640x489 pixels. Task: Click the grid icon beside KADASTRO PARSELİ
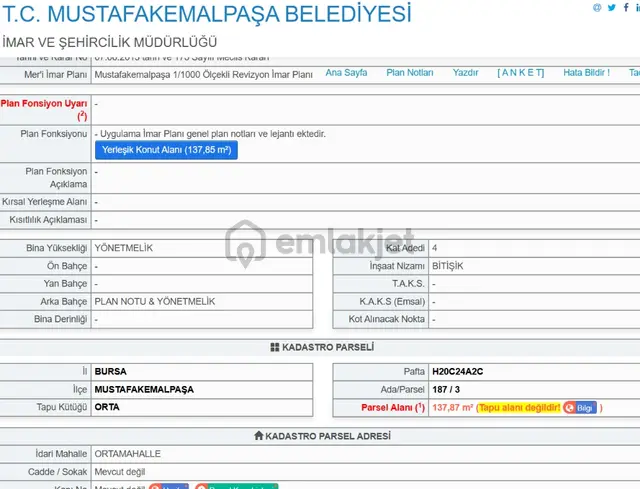click(275, 347)
